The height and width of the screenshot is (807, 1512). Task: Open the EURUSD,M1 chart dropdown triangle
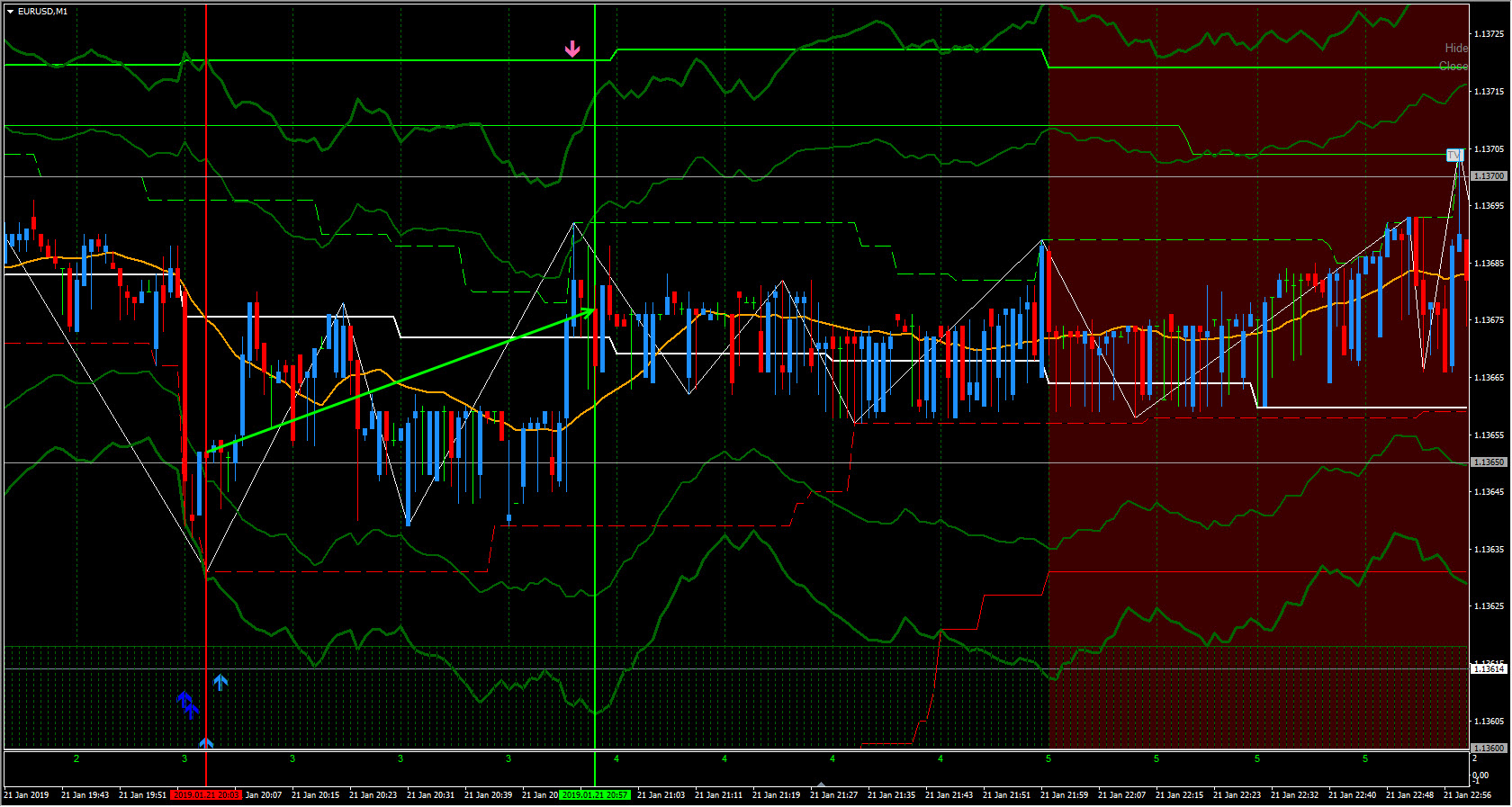(x=10, y=12)
